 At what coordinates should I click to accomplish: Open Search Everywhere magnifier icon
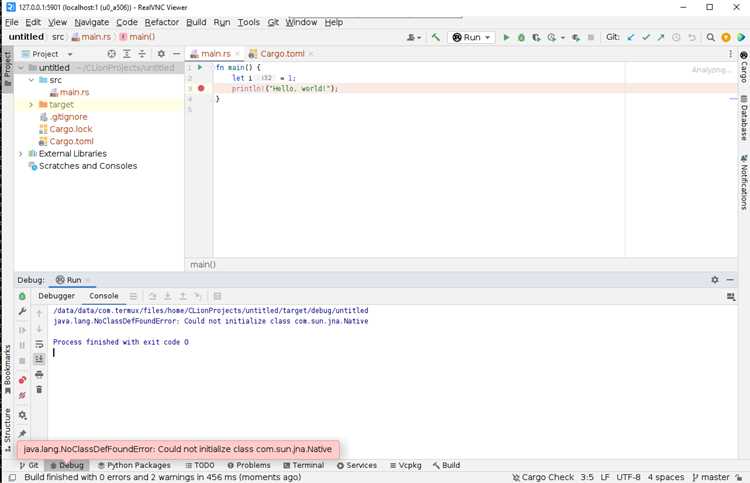[711, 37]
